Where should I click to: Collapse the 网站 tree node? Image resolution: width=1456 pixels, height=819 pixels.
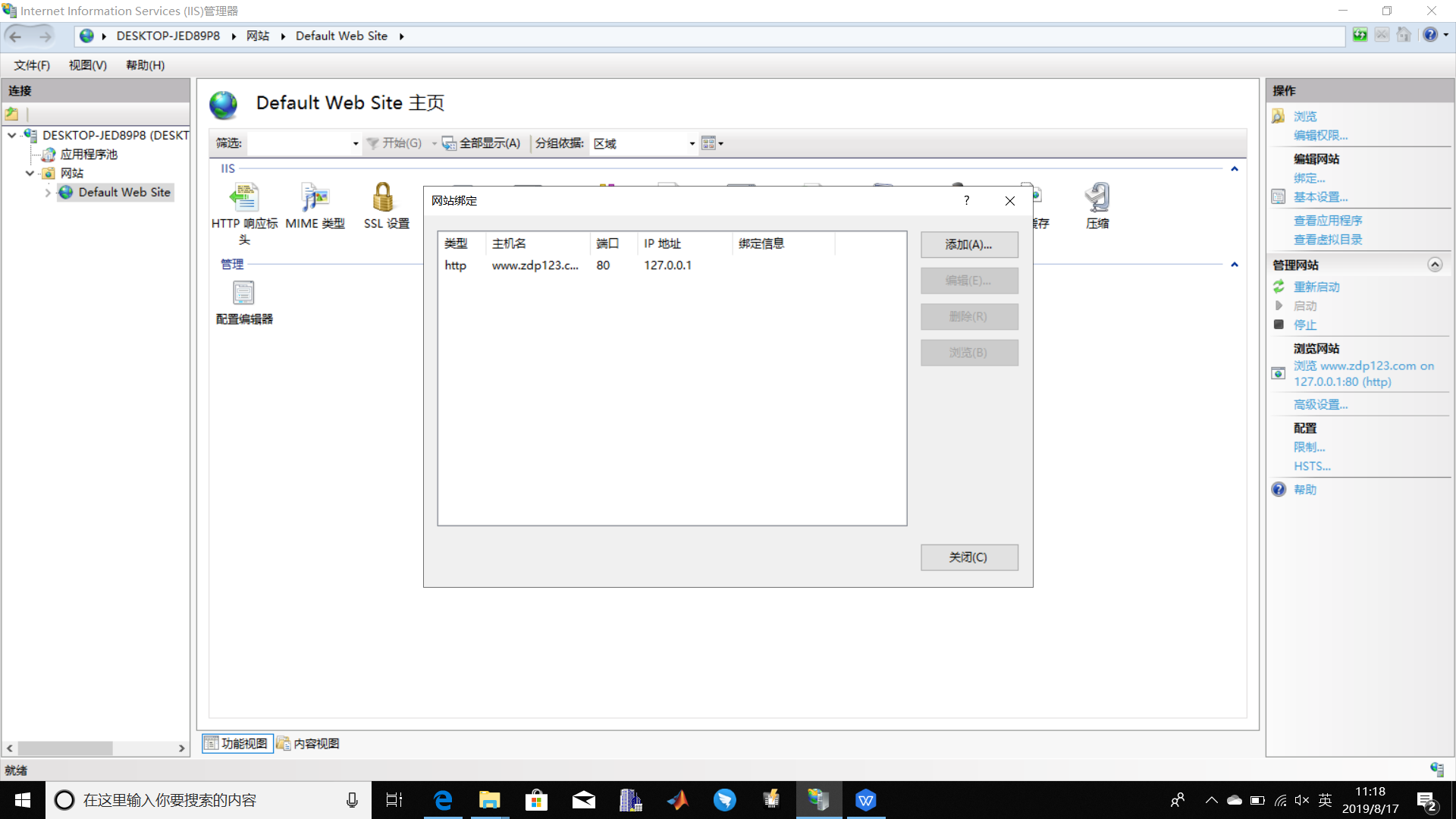pos(30,173)
